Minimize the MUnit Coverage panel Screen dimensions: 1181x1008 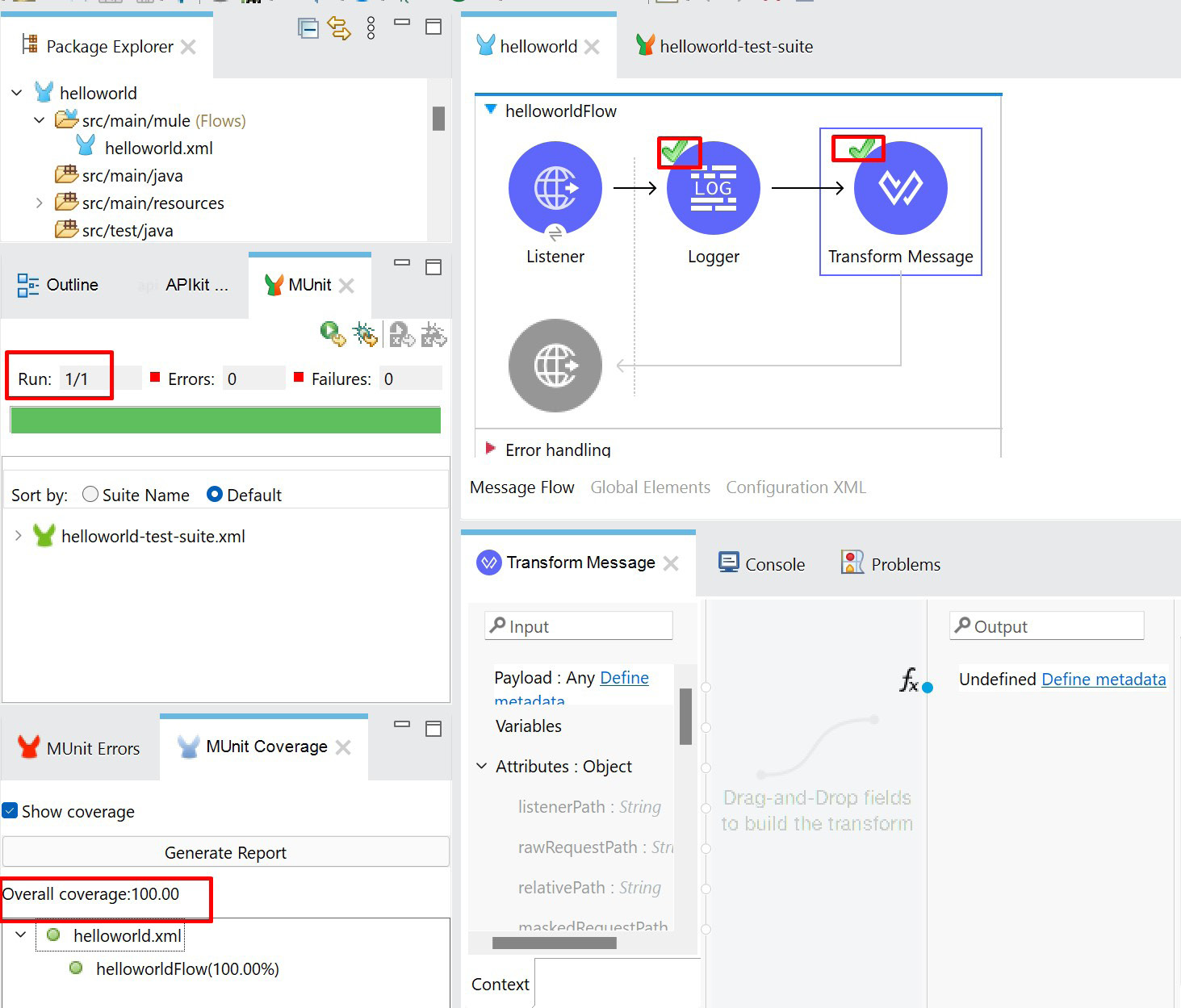pos(402,725)
